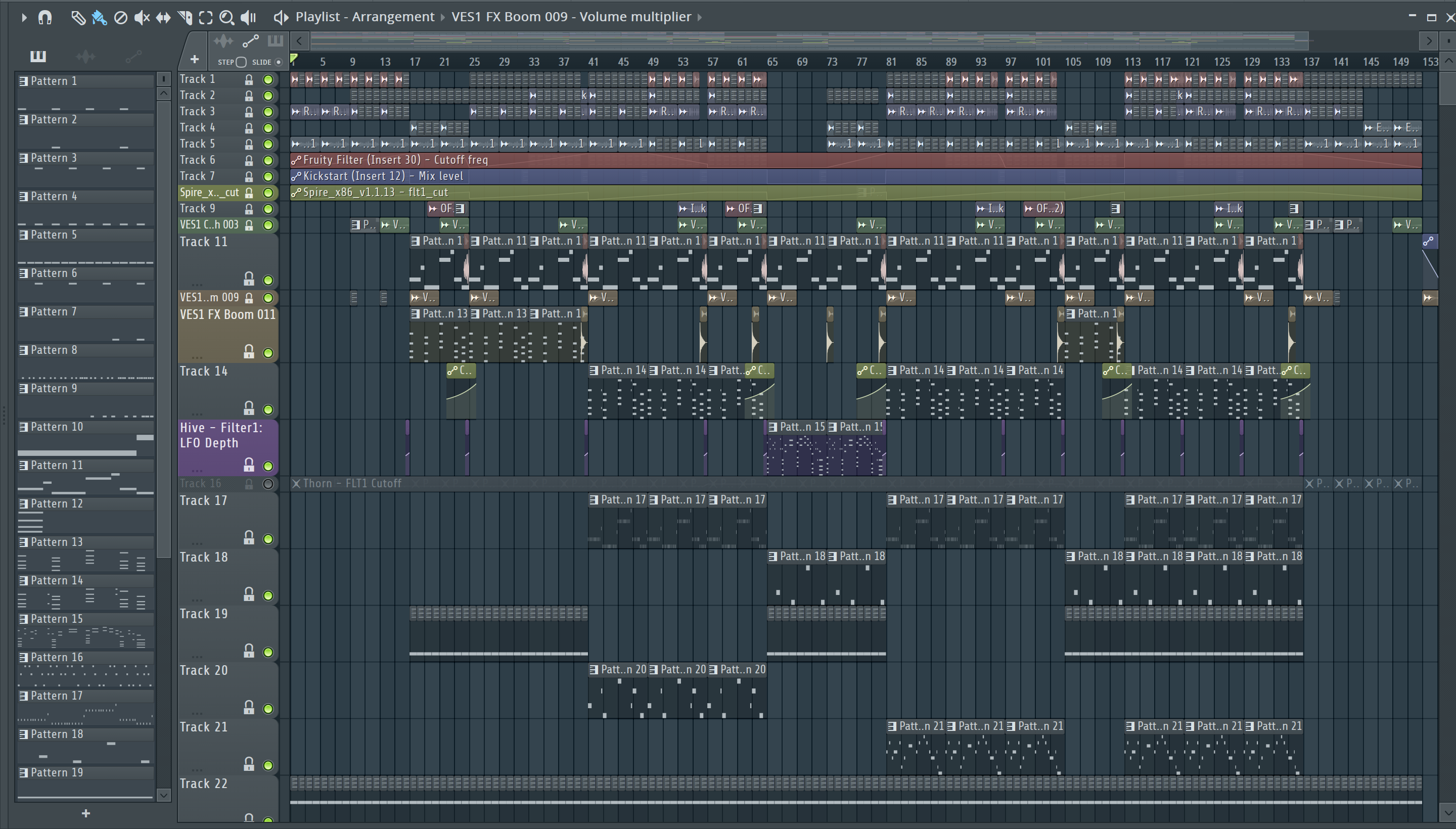The height and width of the screenshot is (829, 1456).
Task: Toggle lock icon on Track 7
Action: [x=249, y=176]
